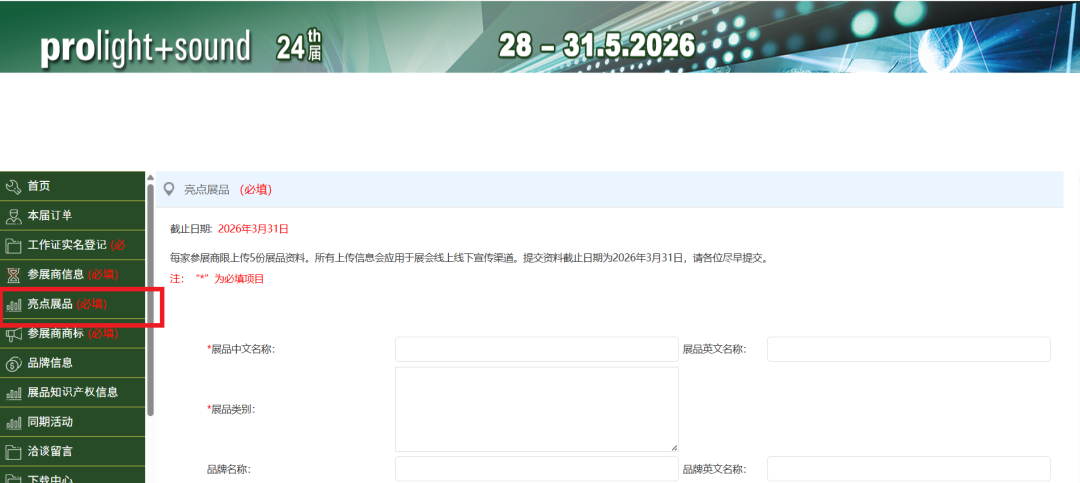Screen dimensions: 1080x483
Task: Open the 首页 menu item
Action: (72, 186)
